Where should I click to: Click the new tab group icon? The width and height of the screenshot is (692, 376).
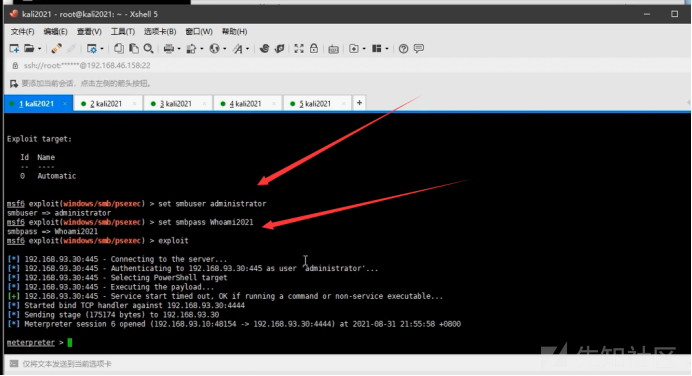point(354,49)
